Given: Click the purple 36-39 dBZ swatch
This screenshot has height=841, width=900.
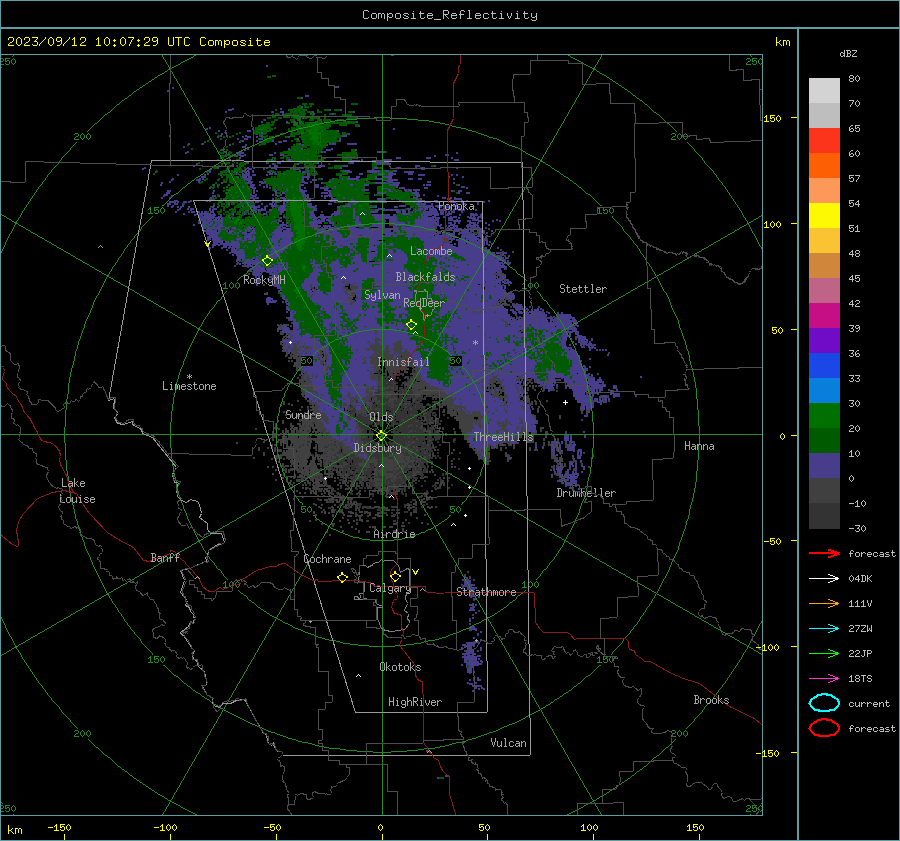Looking at the screenshot, I should (x=824, y=341).
